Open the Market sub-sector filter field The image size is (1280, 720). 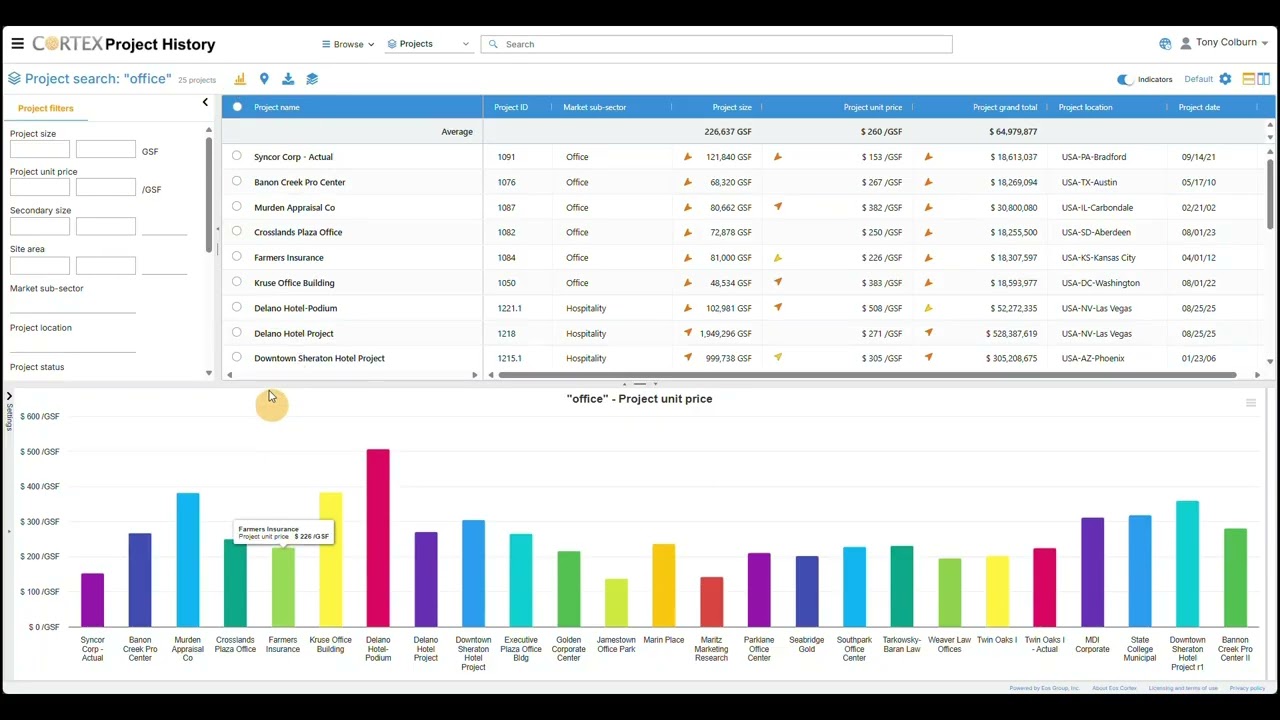pos(72,304)
